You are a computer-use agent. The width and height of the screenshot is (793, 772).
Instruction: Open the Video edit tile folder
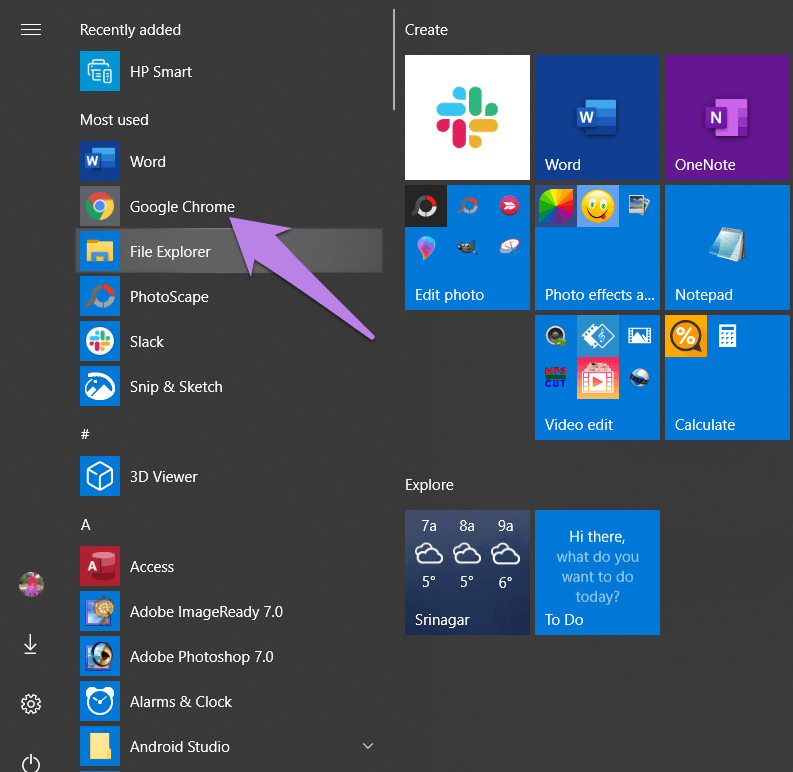597,377
